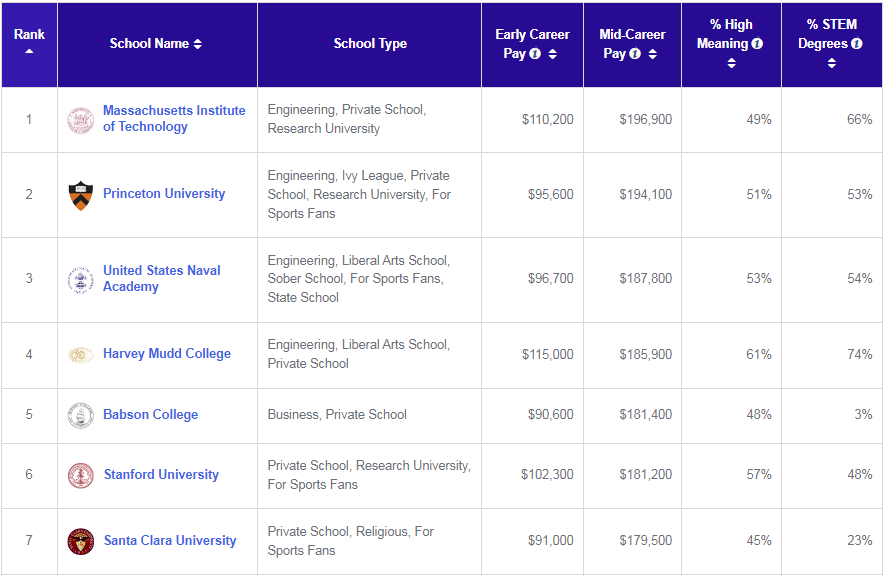Open the Santa Clara University link

[170, 540]
